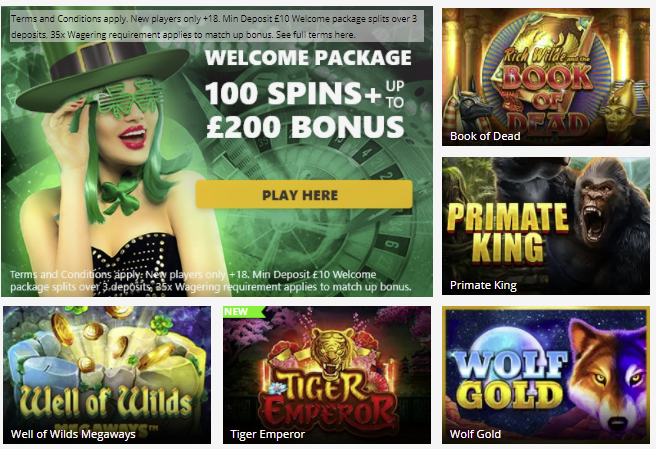Click the bottom terms and conditions banner text
This screenshot has width=656, height=449.
[x=210, y=281]
